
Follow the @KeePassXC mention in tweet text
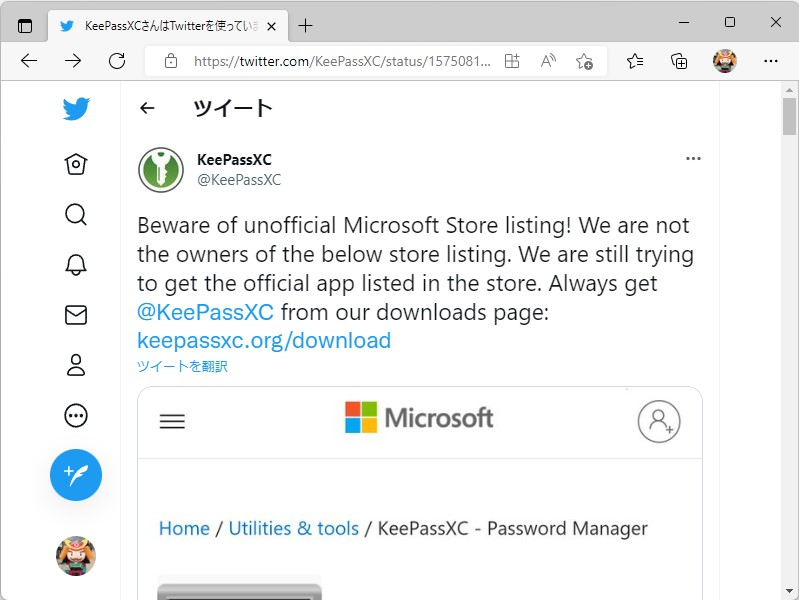205,312
